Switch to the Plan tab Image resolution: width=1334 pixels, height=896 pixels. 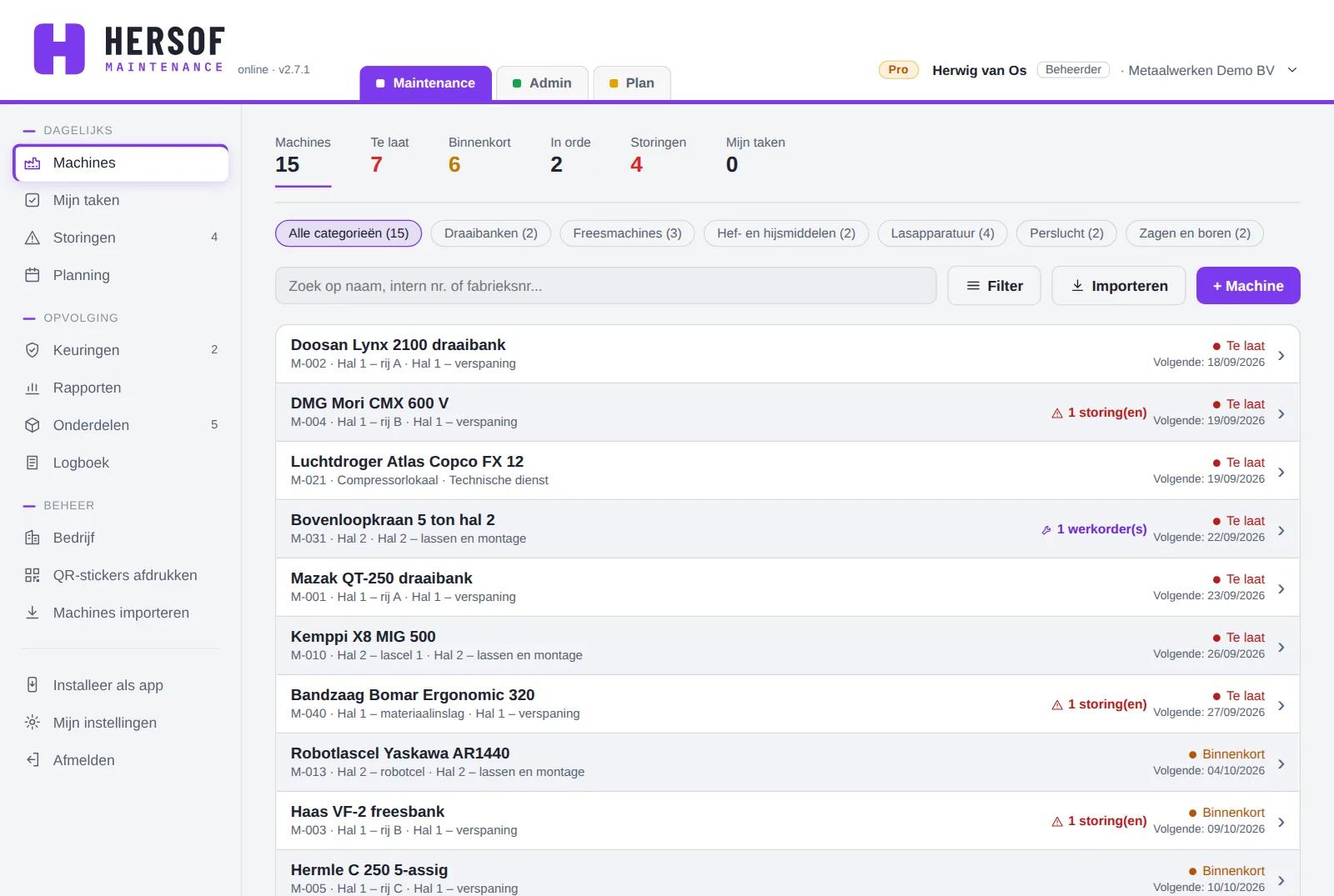[632, 83]
